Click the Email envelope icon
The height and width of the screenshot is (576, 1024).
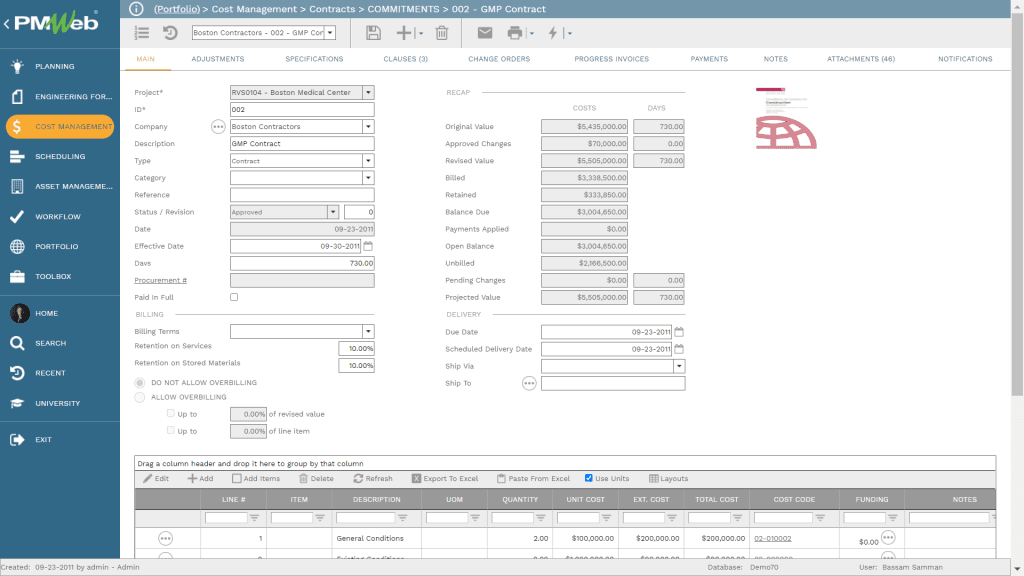[484, 33]
